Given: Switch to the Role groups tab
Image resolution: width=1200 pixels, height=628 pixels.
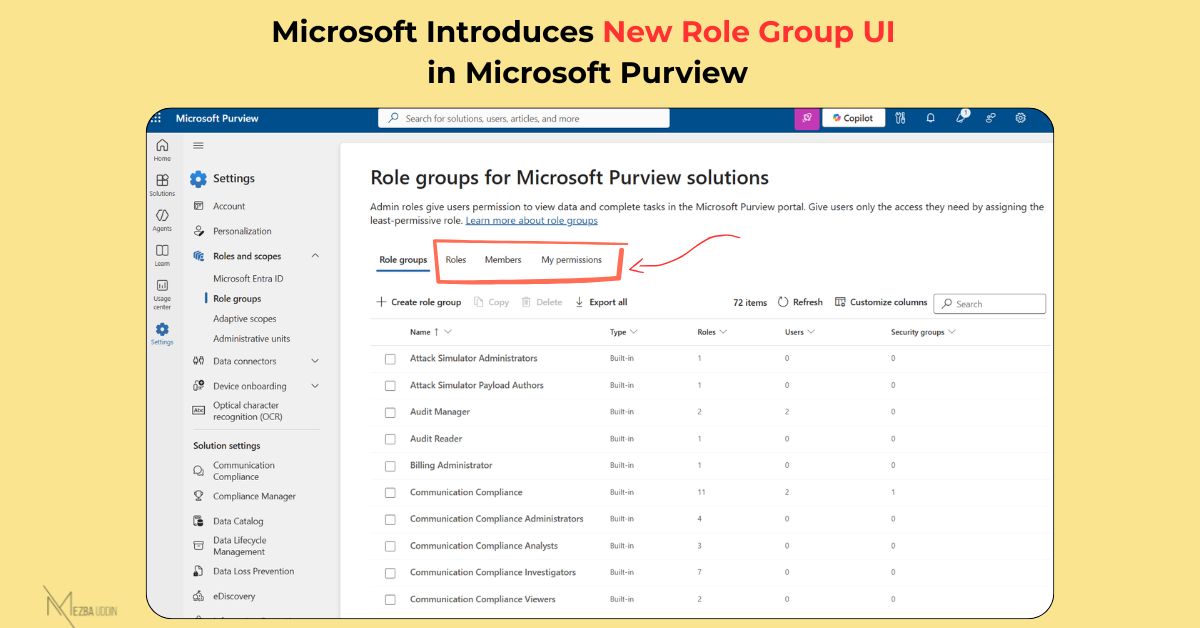Looking at the screenshot, I should point(403,260).
